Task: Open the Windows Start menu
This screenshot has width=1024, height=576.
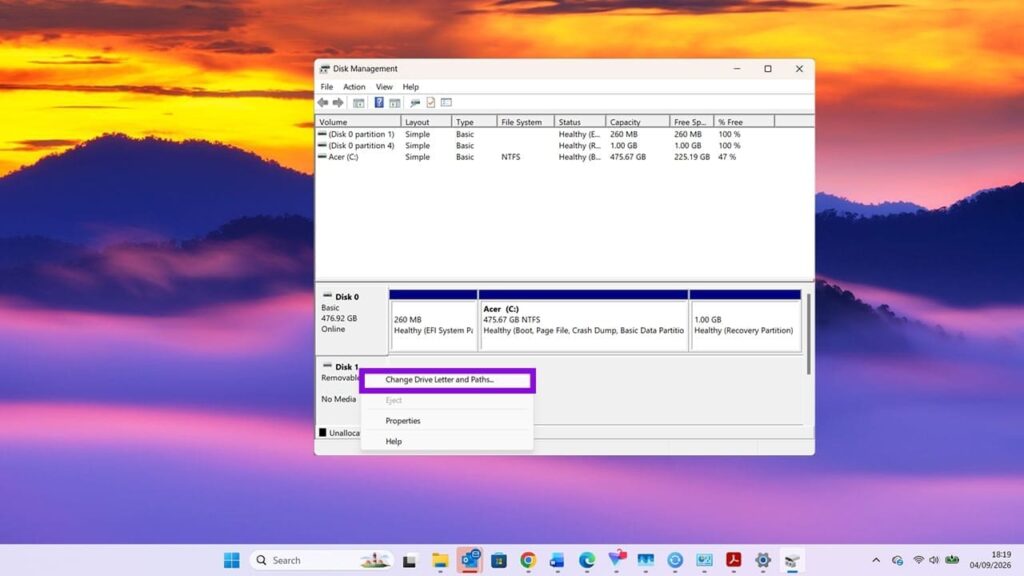Action: click(x=231, y=560)
